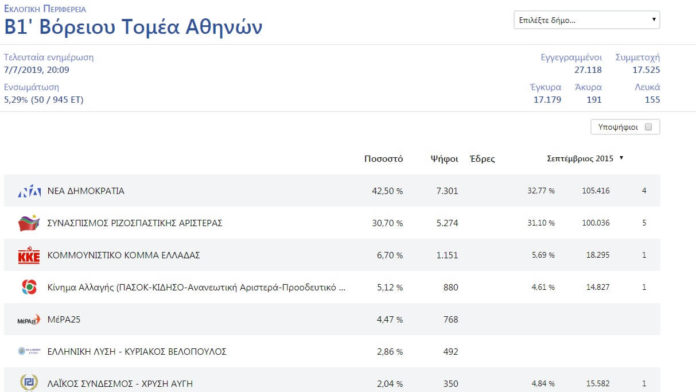Click the 2,86 % percentage cell
The image size is (696, 392).
click(389, 352)
